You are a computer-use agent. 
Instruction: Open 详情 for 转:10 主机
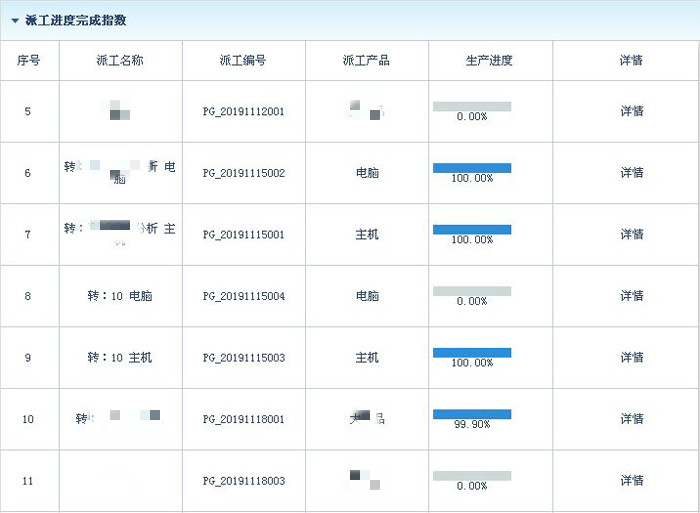coord(631,357)
